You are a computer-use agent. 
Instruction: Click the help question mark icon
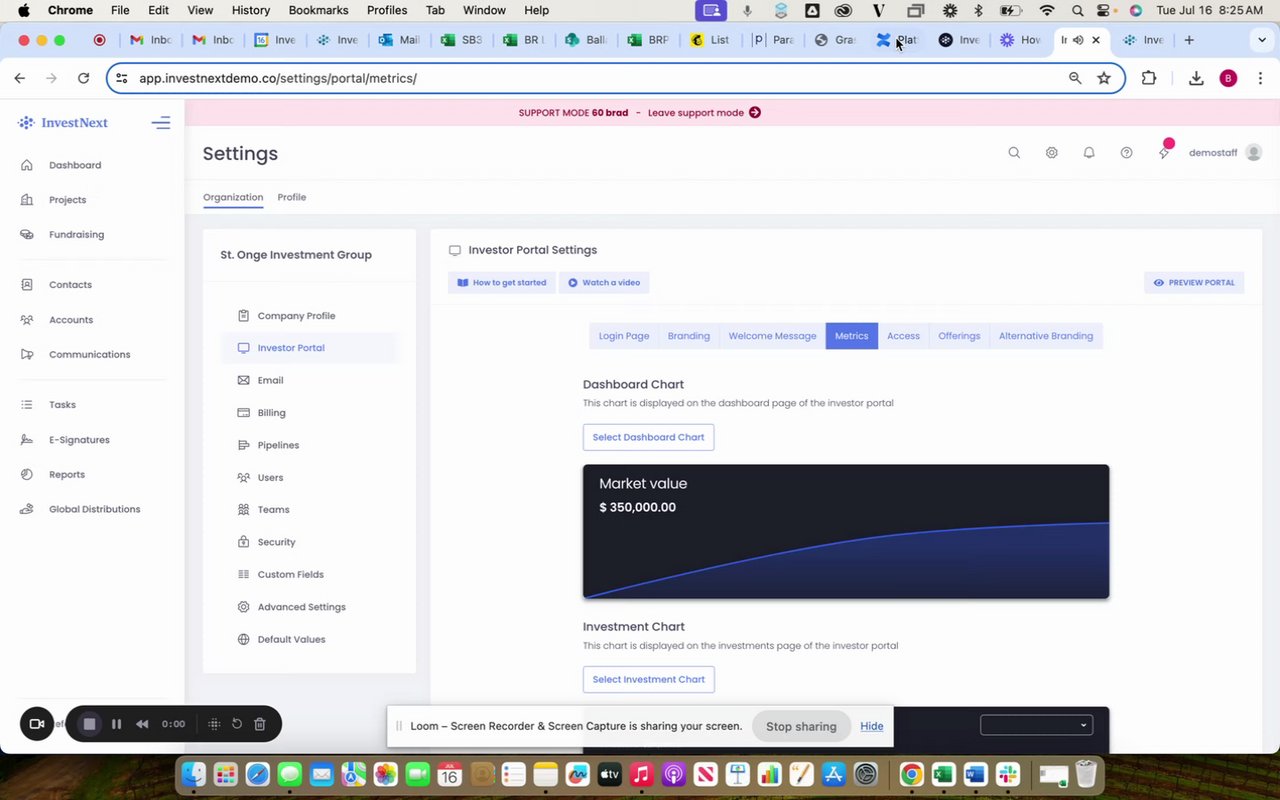pyautogui.click(x=1127, y=153)
